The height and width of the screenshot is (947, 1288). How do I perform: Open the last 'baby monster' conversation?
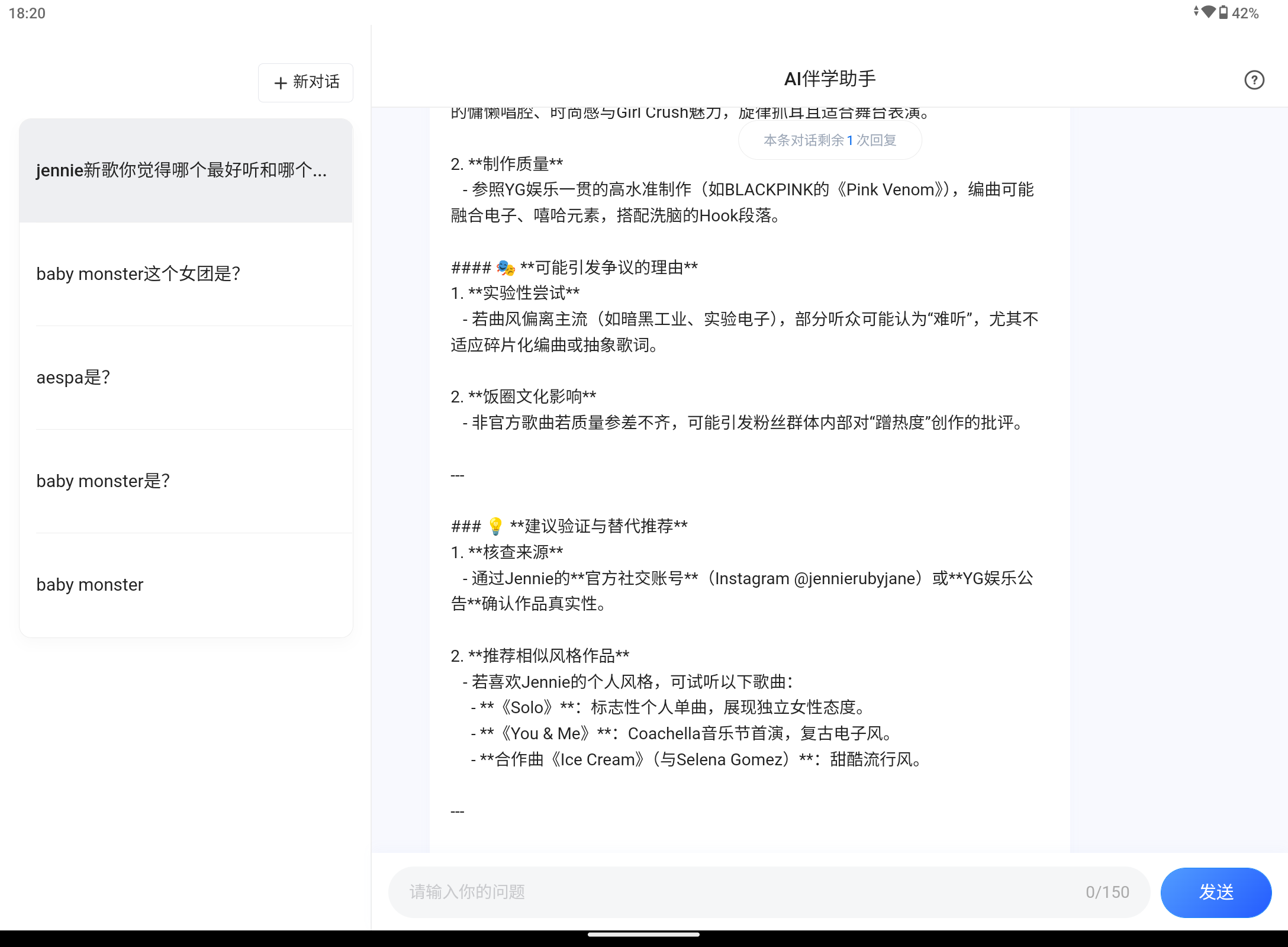(186, 585)
